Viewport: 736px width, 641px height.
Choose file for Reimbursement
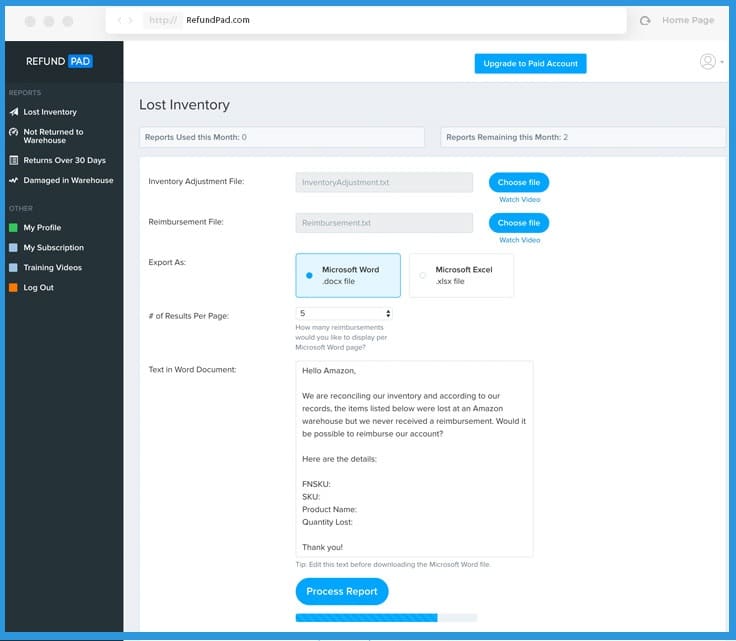pos(519,223)
